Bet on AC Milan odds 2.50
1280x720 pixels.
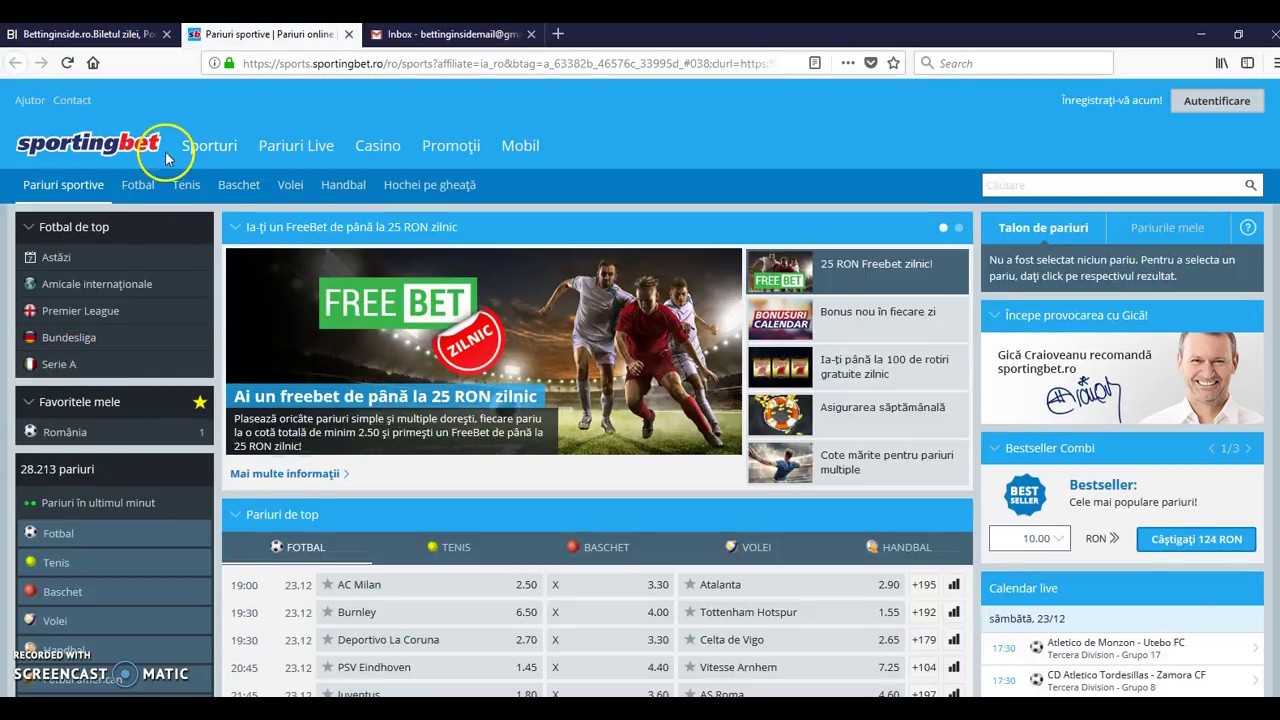tap(526, 585)
